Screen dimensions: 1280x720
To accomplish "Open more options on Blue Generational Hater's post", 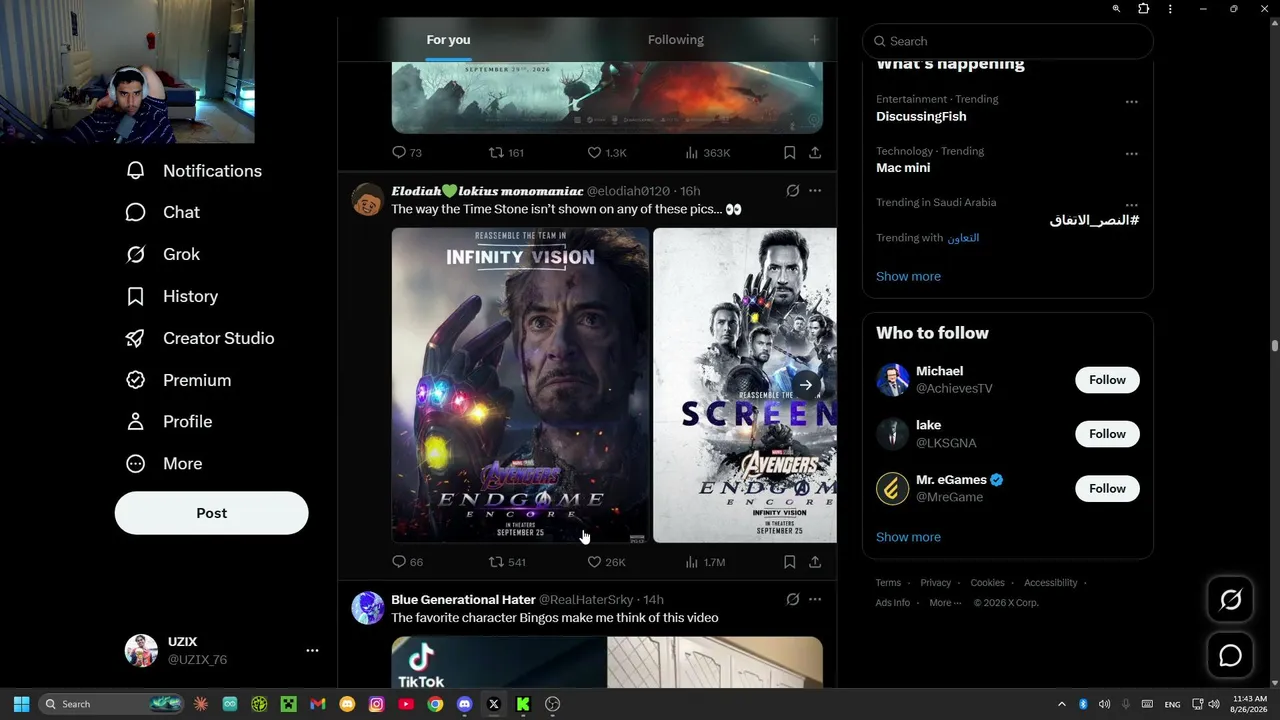I will (815, 599).
